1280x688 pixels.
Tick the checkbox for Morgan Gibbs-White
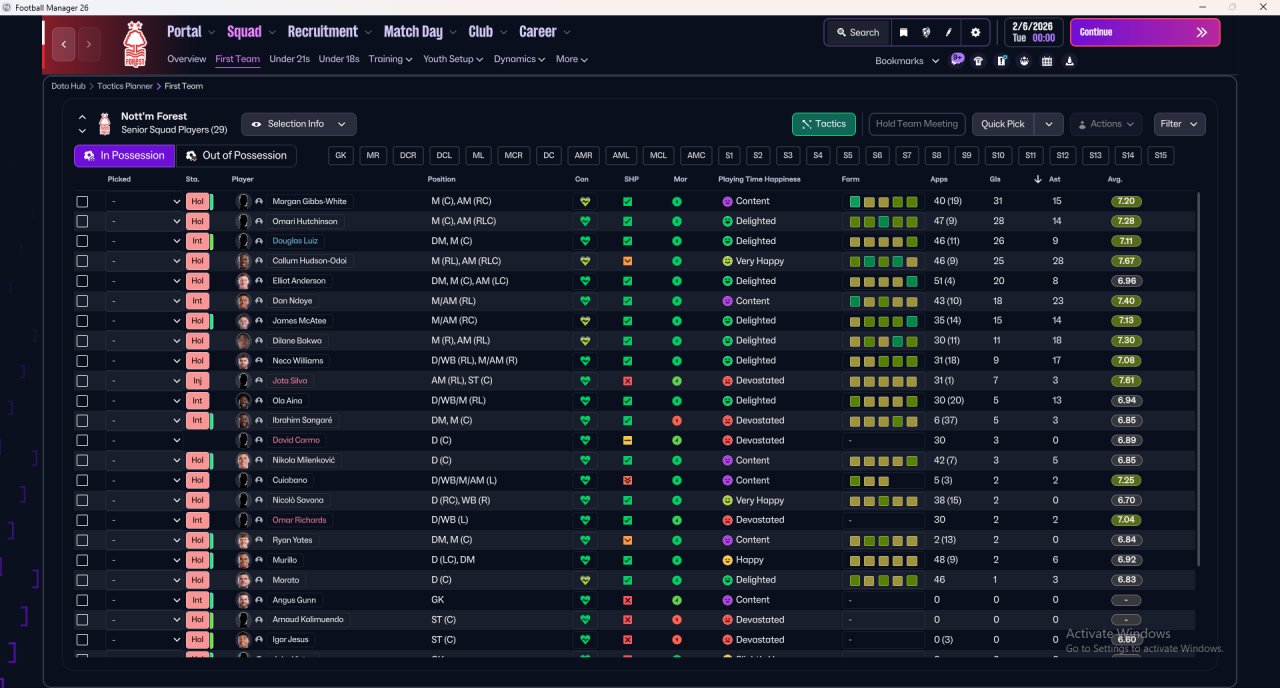pyautogui.click(x=82, y=201)
